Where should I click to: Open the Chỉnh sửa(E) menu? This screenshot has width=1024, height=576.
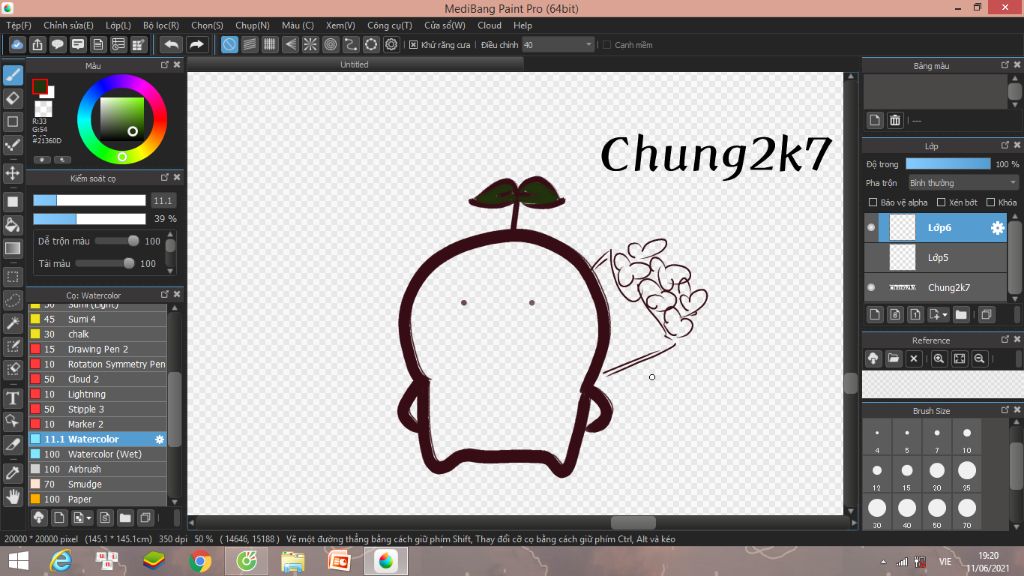click(69, 25)
